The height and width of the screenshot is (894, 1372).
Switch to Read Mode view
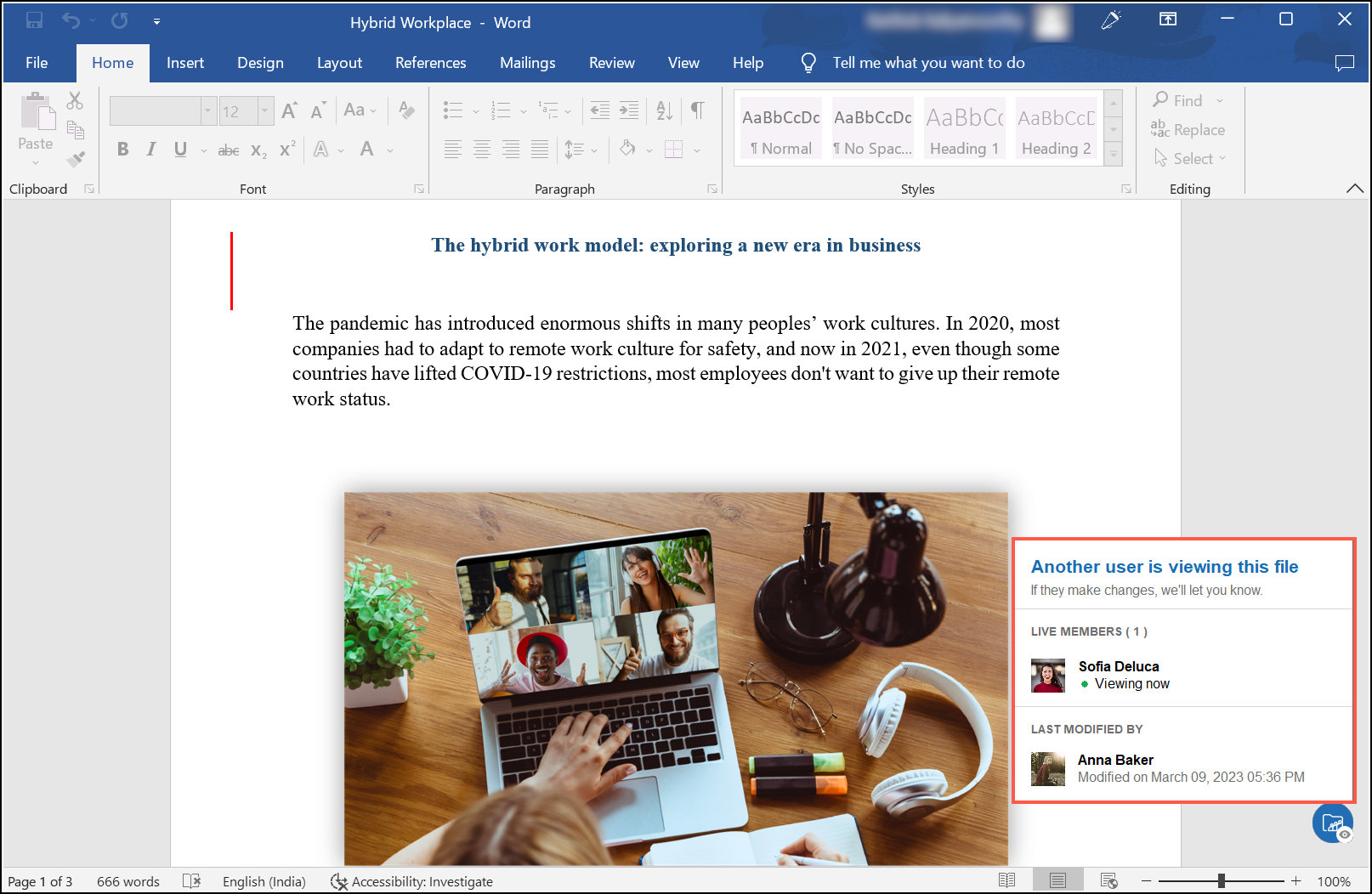(x=1007, y=880)
